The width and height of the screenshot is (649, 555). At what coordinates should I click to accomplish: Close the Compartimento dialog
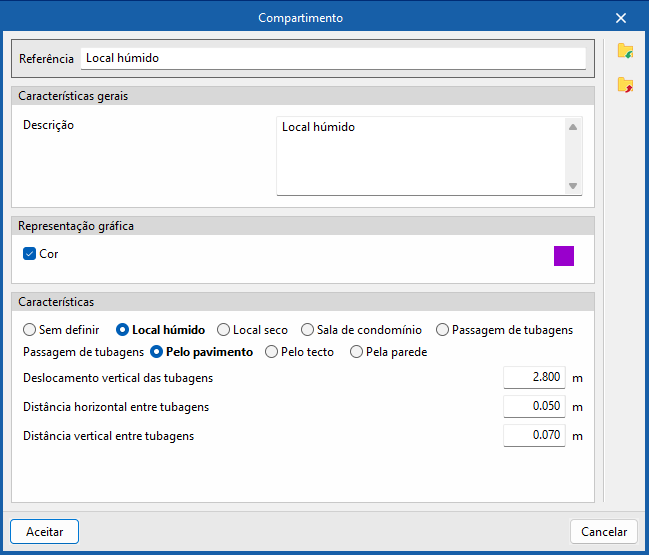(621, 18)
